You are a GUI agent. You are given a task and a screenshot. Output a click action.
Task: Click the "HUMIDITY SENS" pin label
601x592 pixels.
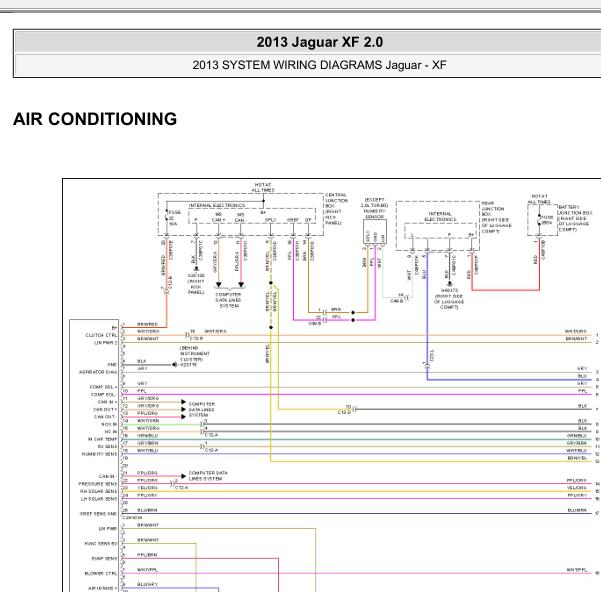point(99,454)
